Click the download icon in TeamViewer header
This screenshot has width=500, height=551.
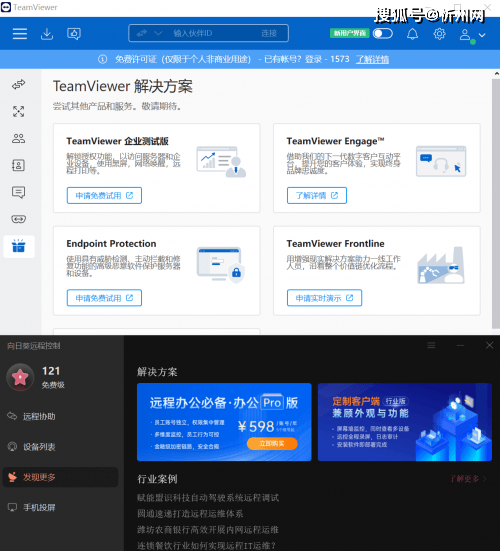47,34
